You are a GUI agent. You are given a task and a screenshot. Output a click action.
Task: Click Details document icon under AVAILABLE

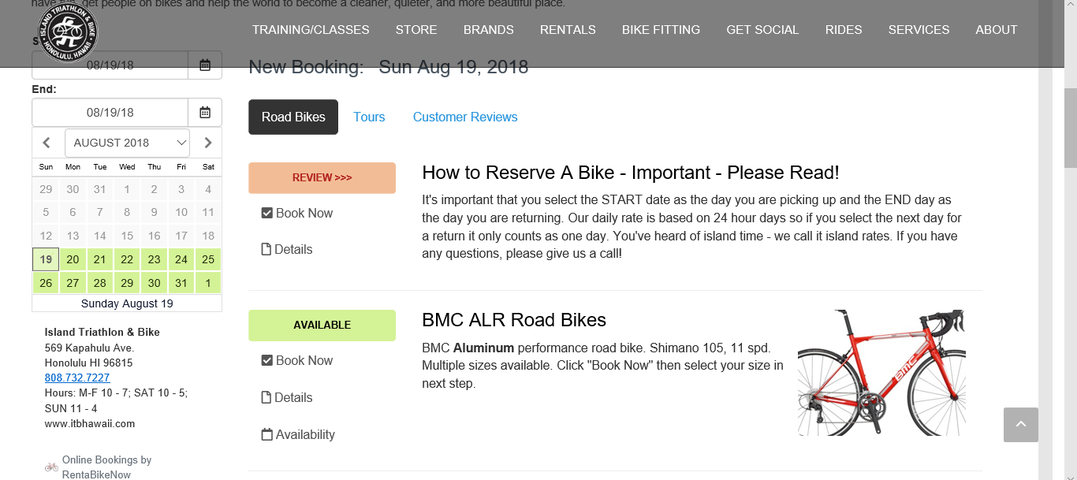[267, 398]
